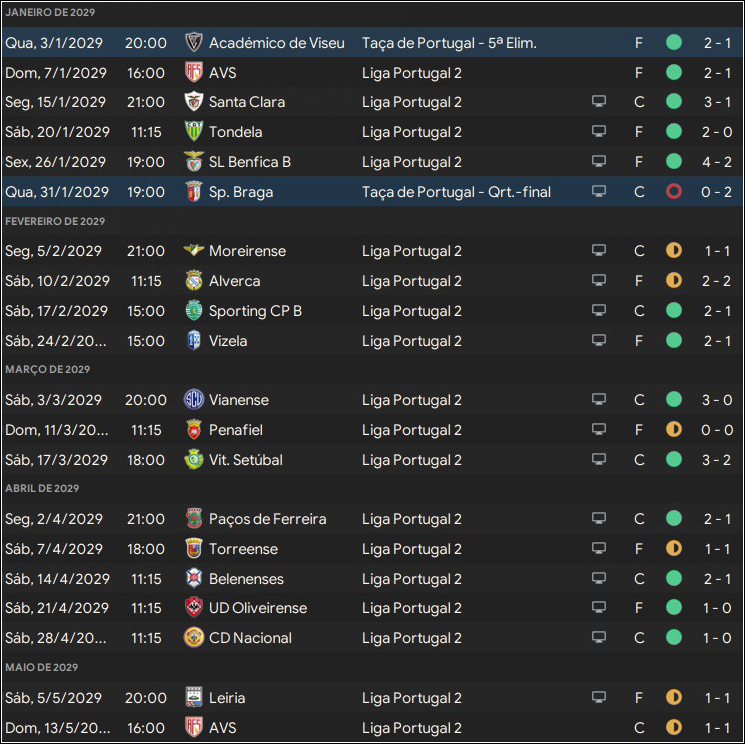This screenshot has height=744, width=745.
Task: Click the TV icon on Vit. Setúbal row
Action: (599, 459)
